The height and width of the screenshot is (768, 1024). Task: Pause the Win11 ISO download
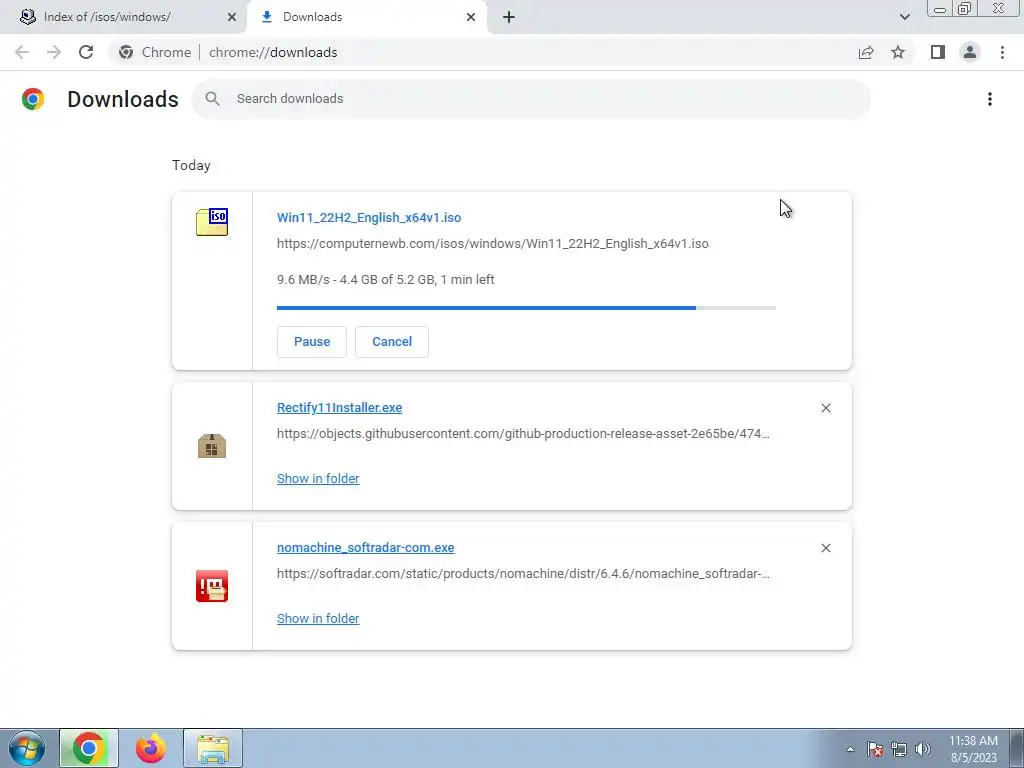(312, 342)
